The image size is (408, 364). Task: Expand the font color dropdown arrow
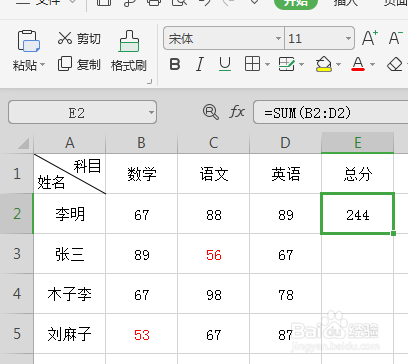point(373,64)
